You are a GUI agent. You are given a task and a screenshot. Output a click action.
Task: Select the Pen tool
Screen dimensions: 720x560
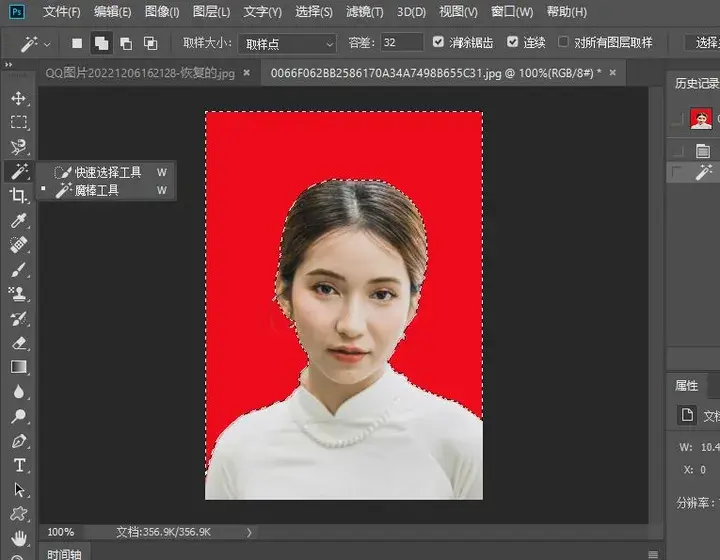pyautogui.click(x=18, y=441)
